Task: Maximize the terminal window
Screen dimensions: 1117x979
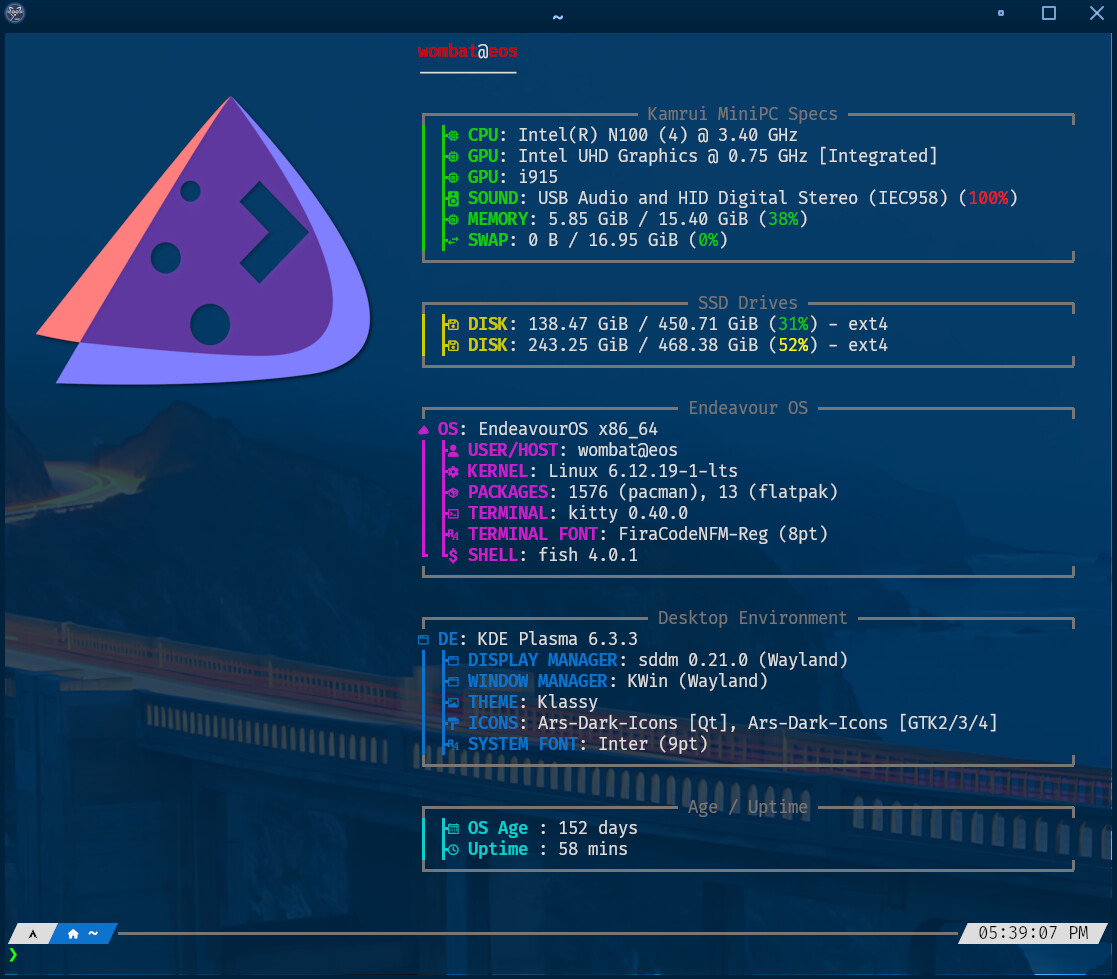Action: click(x=1049, y=14)
